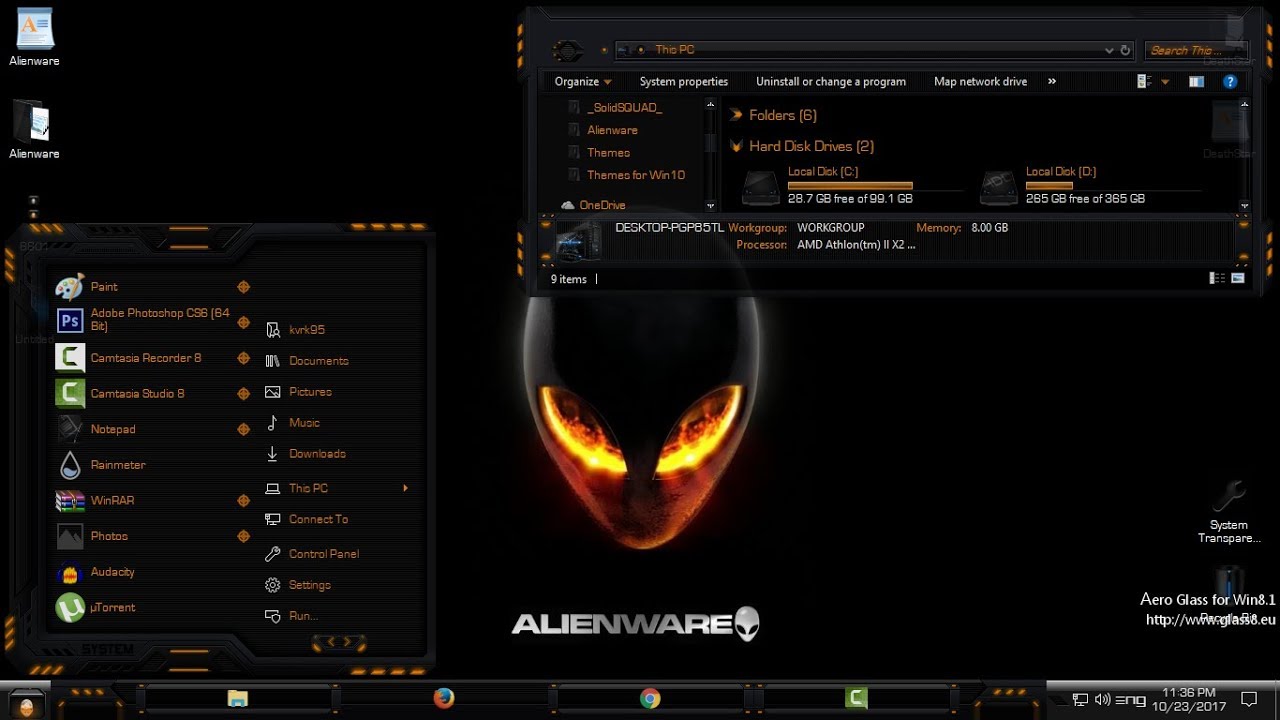Viewport: 1280px width, 720px height.
Task: Click Map network drive in Explorer
Action: point(980,82)
